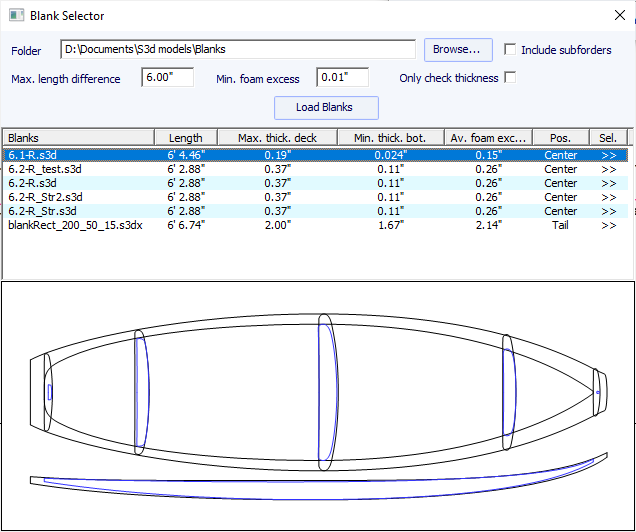Screen dimensions: 636x532
Task: Click the >> icon for 6.2-R_test.s3d
Action: click(x=609, y=169)
